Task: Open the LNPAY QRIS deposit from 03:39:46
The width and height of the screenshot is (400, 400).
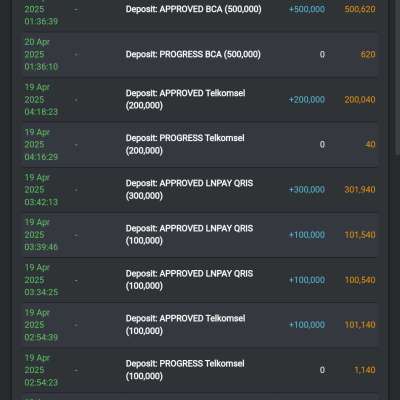Action: click(200, 235)
